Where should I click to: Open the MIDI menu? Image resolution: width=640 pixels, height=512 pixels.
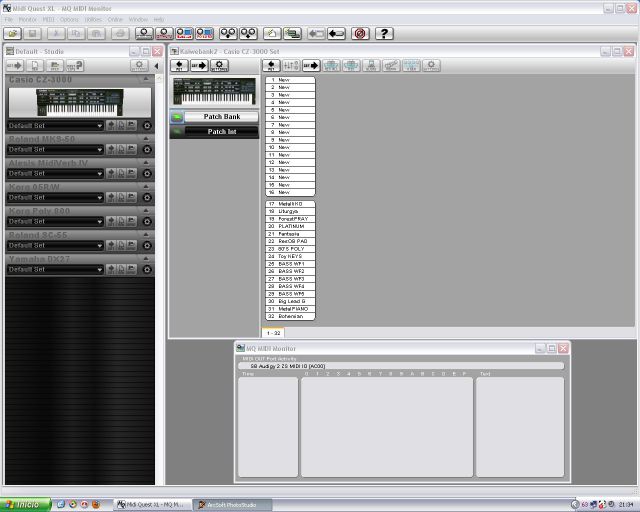point(49,20)
